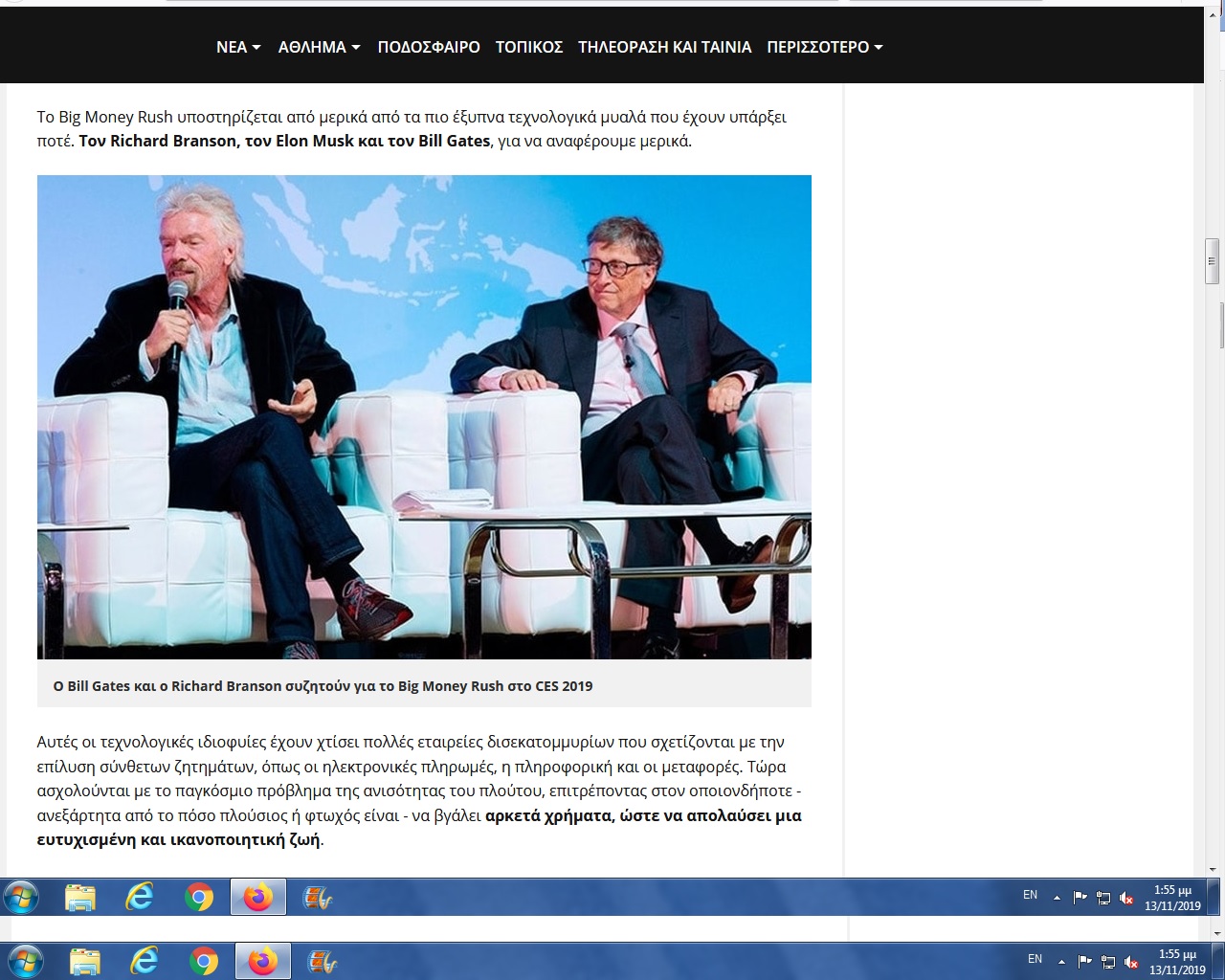
Task: Open ΤΗΛΕΟΡΑΣΗ ΚΑΙ ΤΑΙΝΙΑ section
Action: point(665,47)
